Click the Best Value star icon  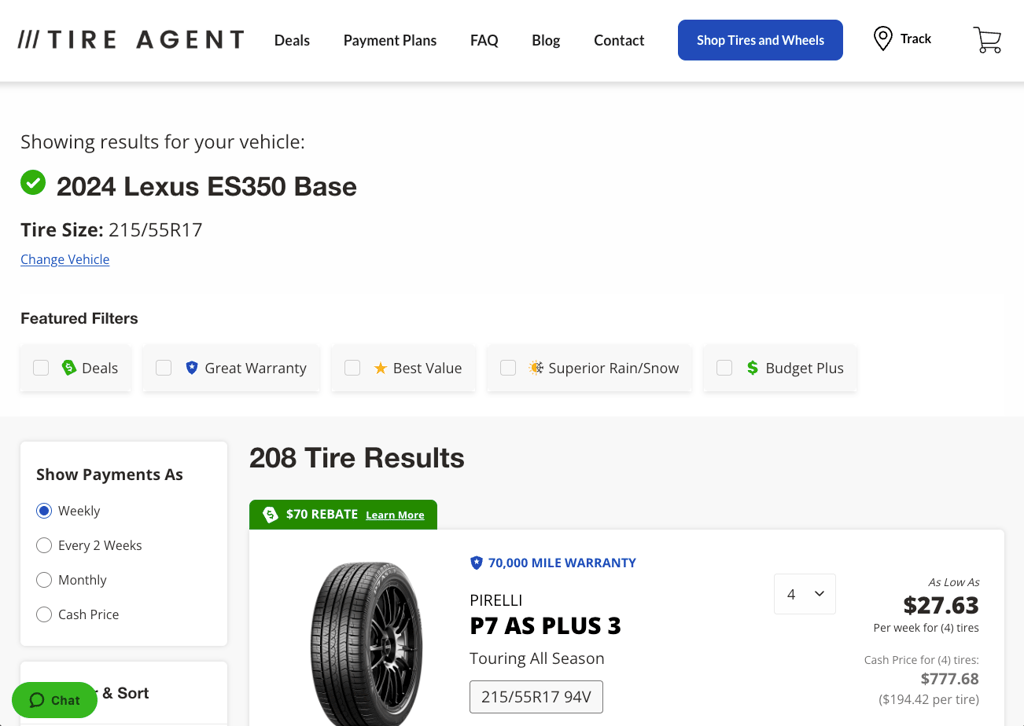tap(380, 368)
